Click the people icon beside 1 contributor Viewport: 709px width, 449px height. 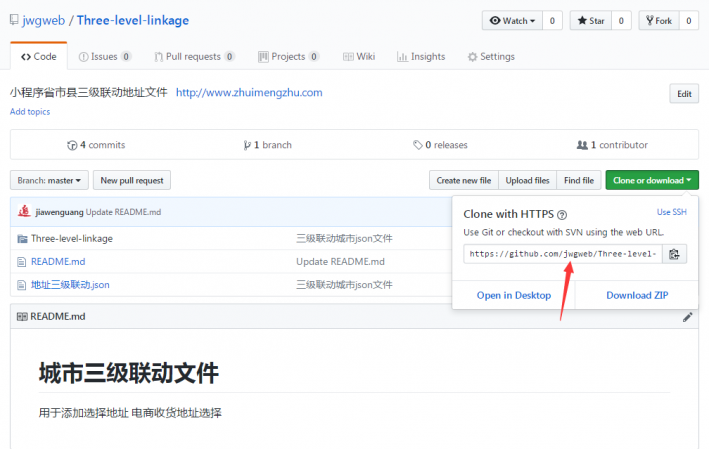pyautogui.click(x=582, y=145)
